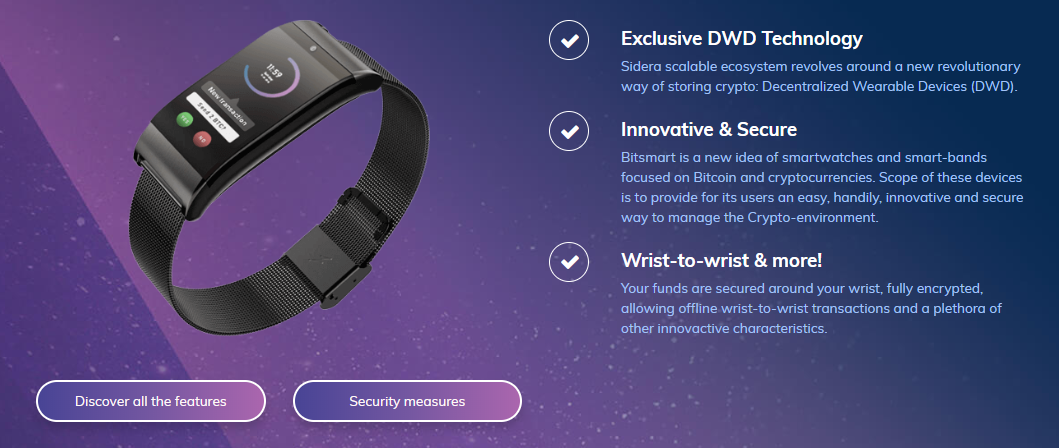Click the small sensor dot above watch display

pyautogui.click(x=312, y=47)
